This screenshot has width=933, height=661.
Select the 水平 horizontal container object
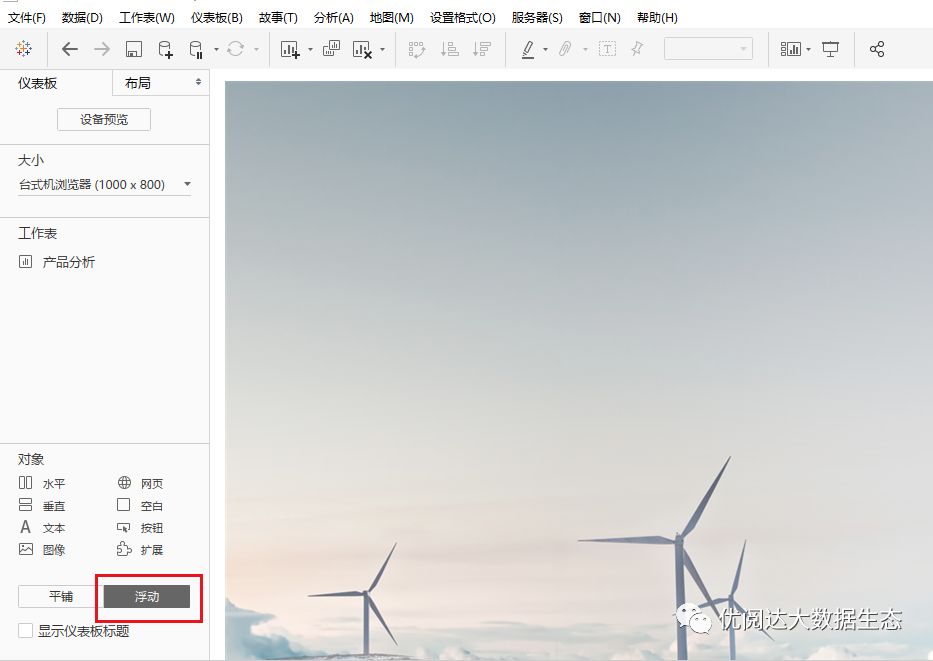42,483
